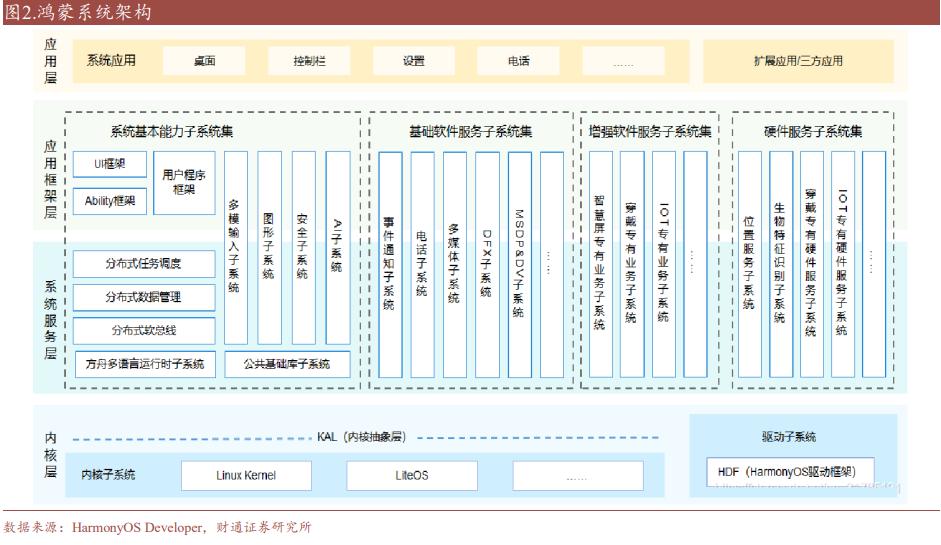Screen dimensions: 941x545
Task: Click the 硬件服务子系统集 heading
Action: [813, 131]
